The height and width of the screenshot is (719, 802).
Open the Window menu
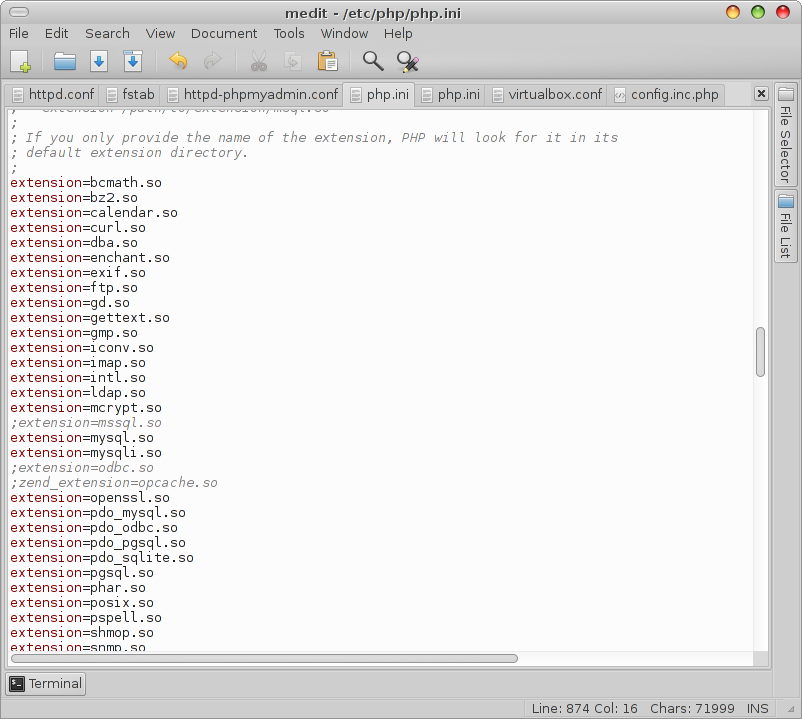(344, 34)
